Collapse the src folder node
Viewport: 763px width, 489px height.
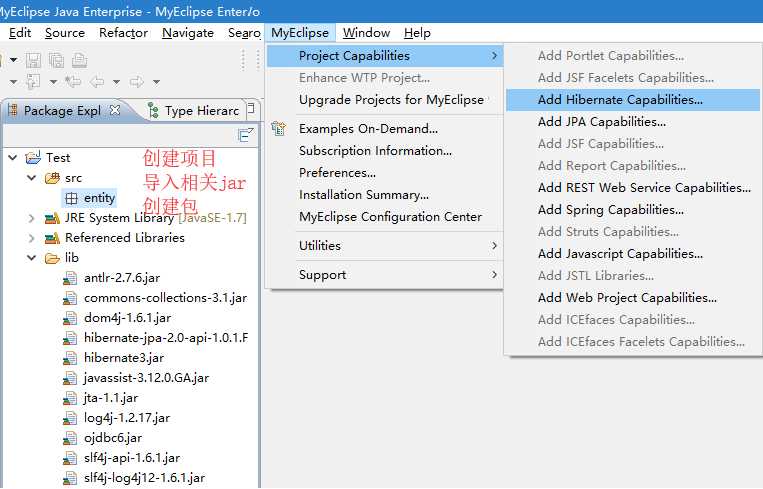32,178
